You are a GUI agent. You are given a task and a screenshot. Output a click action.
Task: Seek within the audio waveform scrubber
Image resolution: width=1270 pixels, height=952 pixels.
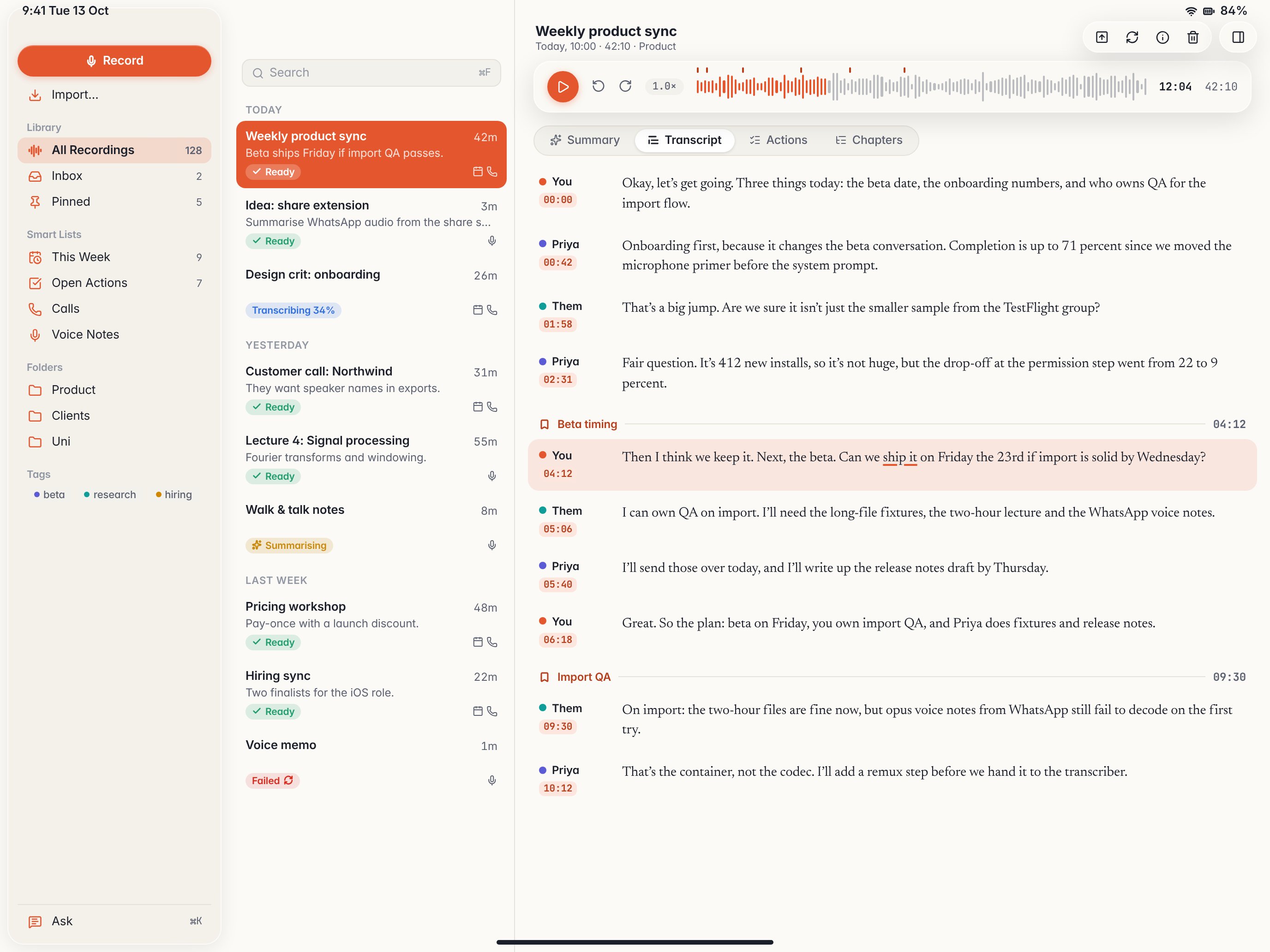point(921,86)
